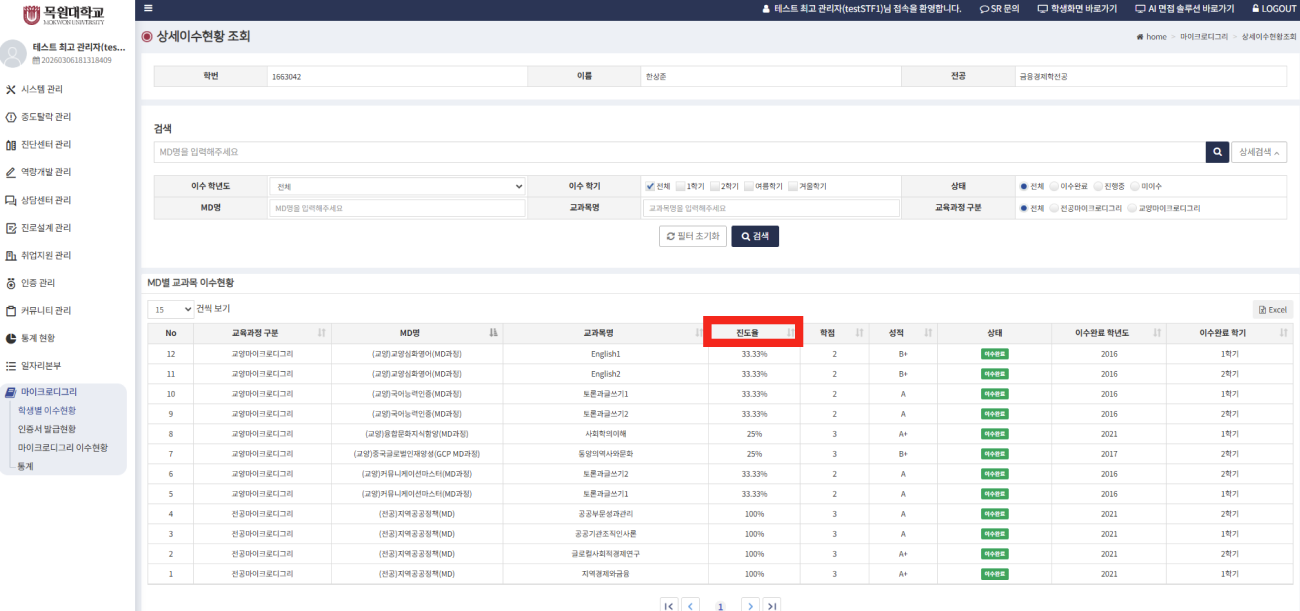Click the LOGOUT lock icon

(1256, 8)
